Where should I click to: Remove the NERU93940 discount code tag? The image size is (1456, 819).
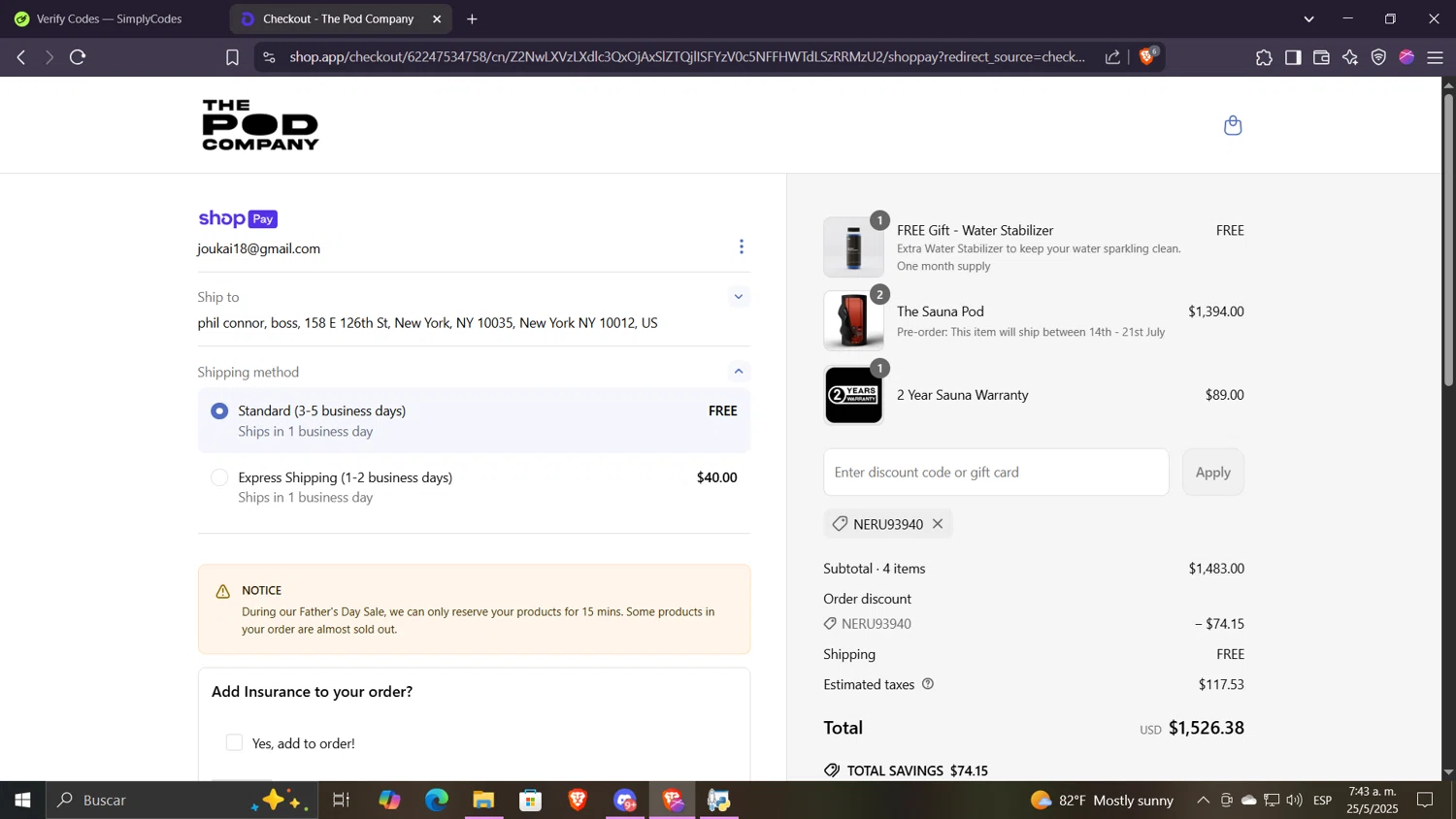pos(938,524)
